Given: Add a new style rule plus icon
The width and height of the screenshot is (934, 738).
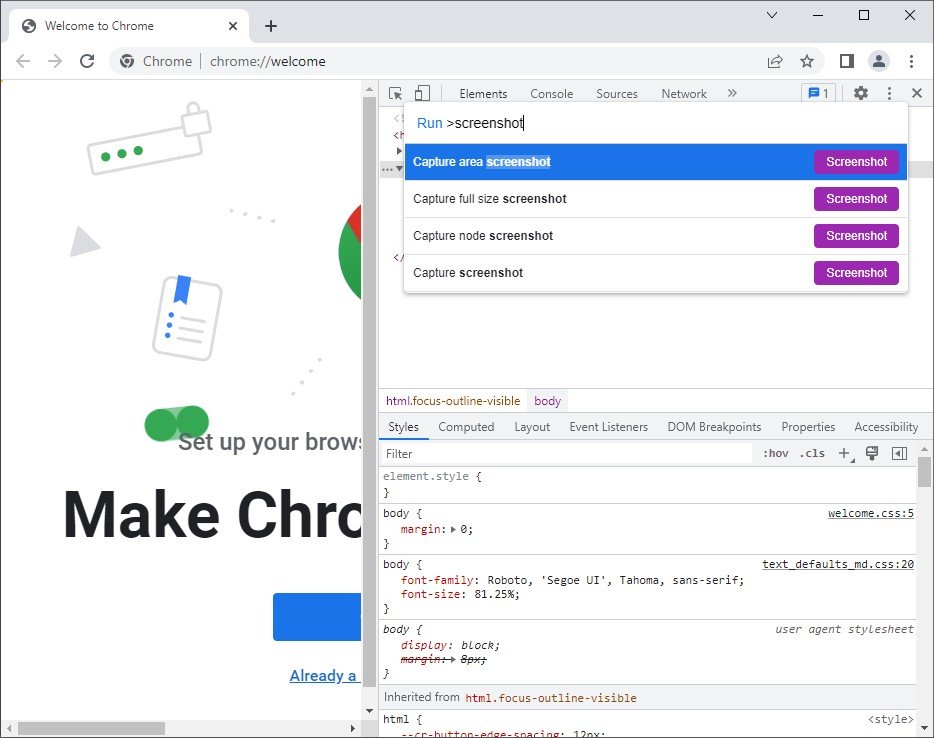Looking at the screenshot, I should click(845, 454).
